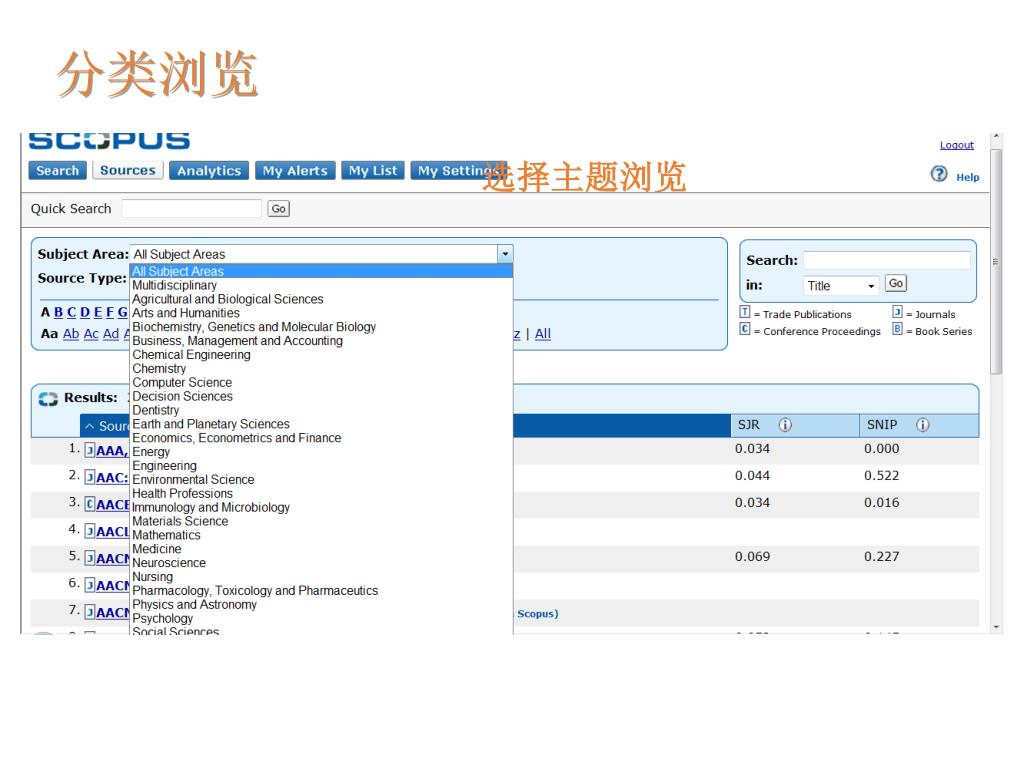Click the Ac prefix link

click(x=91, y=334)
